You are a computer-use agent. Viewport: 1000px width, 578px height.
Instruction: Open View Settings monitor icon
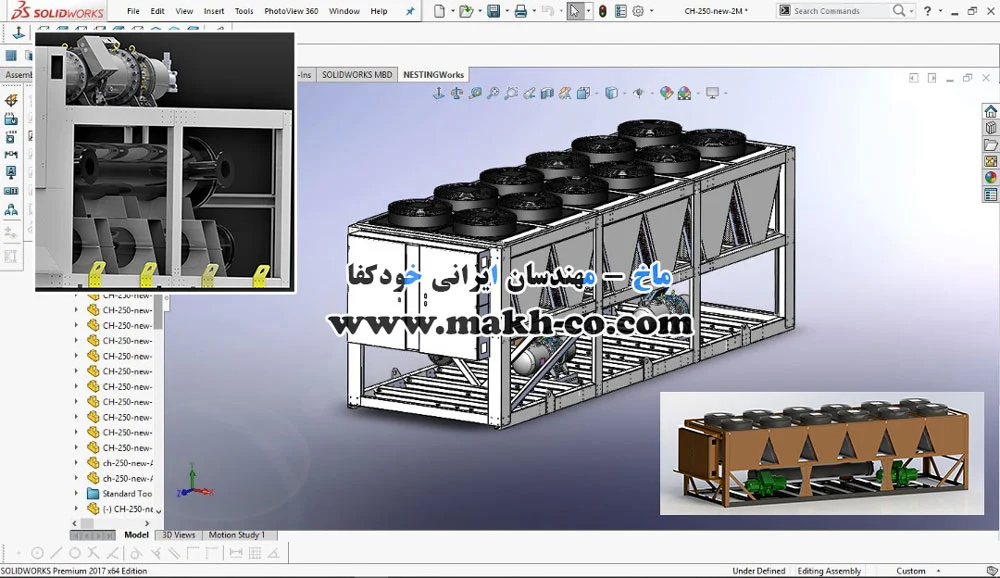pos(712,93)
